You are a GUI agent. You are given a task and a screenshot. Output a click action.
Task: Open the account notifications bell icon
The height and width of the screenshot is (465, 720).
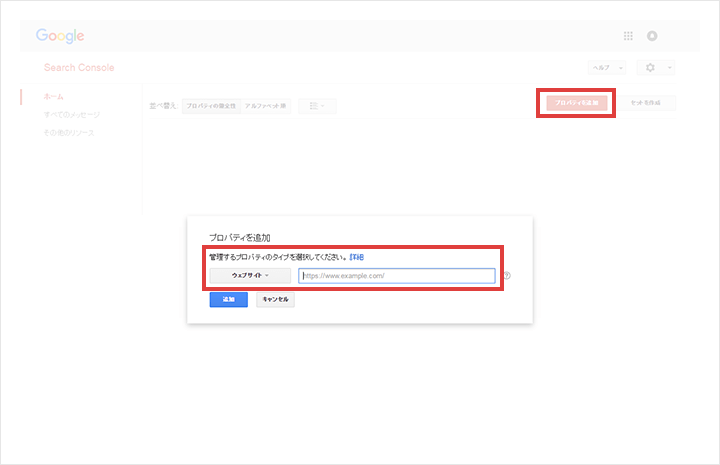[652, 36]
